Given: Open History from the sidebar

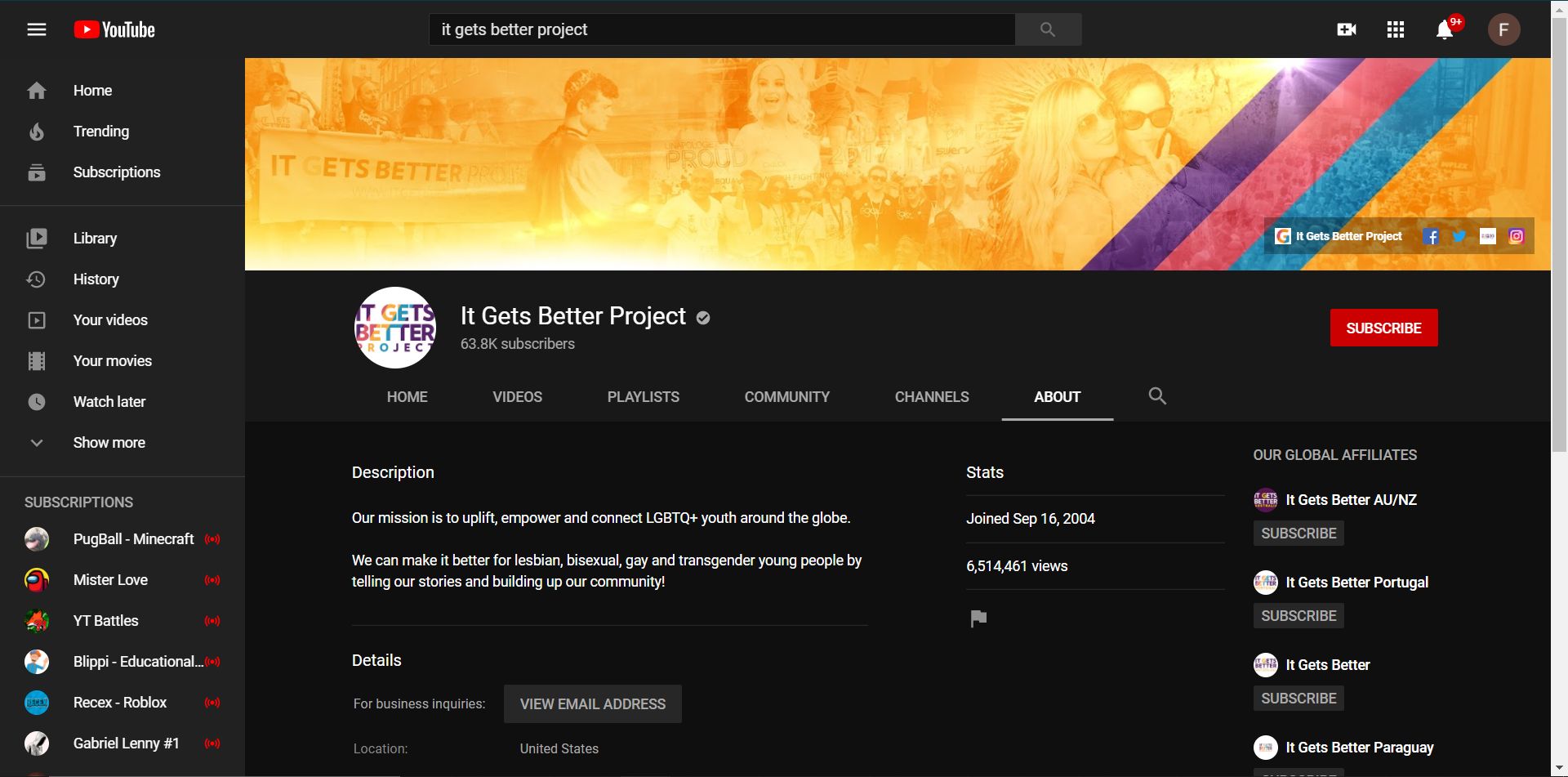Looking at the screenshot, I should click(x=96, y=279).
